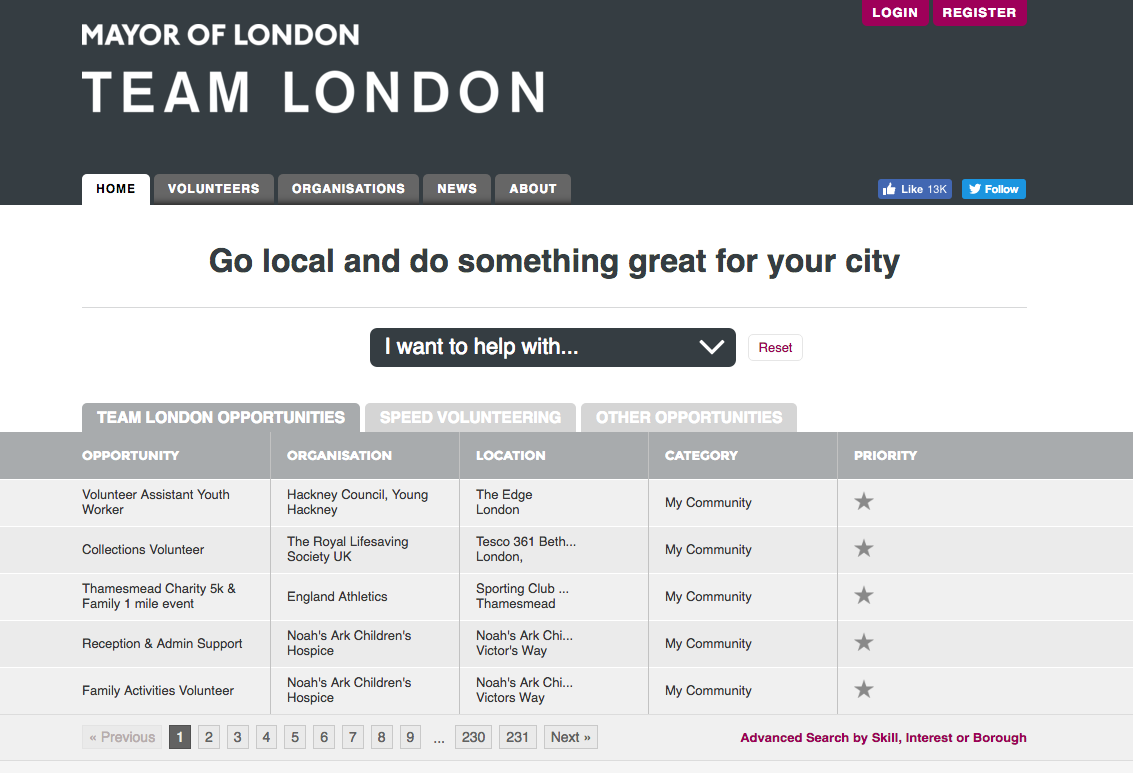Open the ORGANISATIONS navigation tab
This screenshot has width=1133, height=773.
pyautogui.click(x=348, y=189)
